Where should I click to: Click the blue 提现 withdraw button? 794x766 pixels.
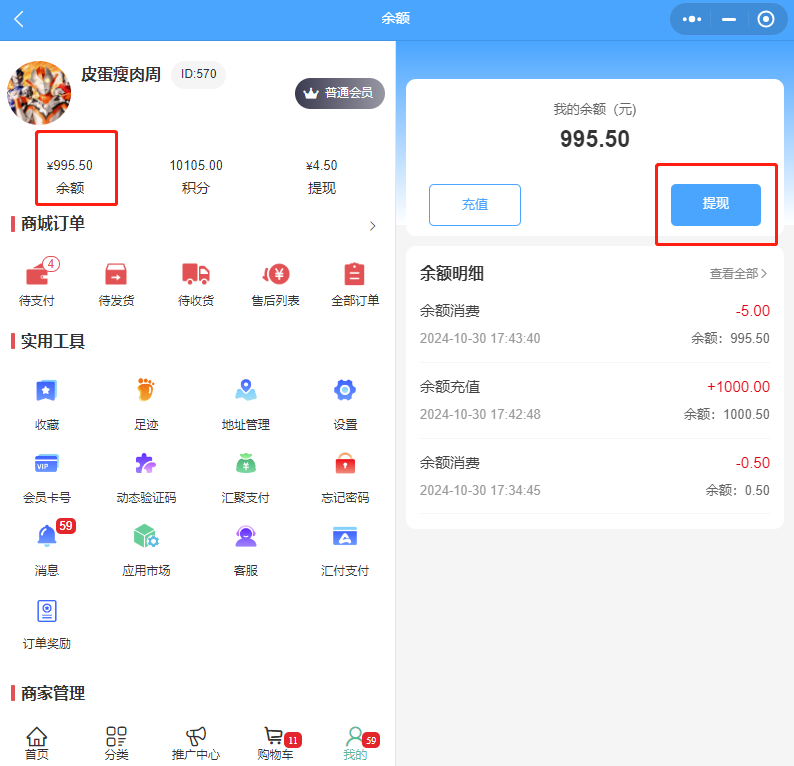coord(716,205)
